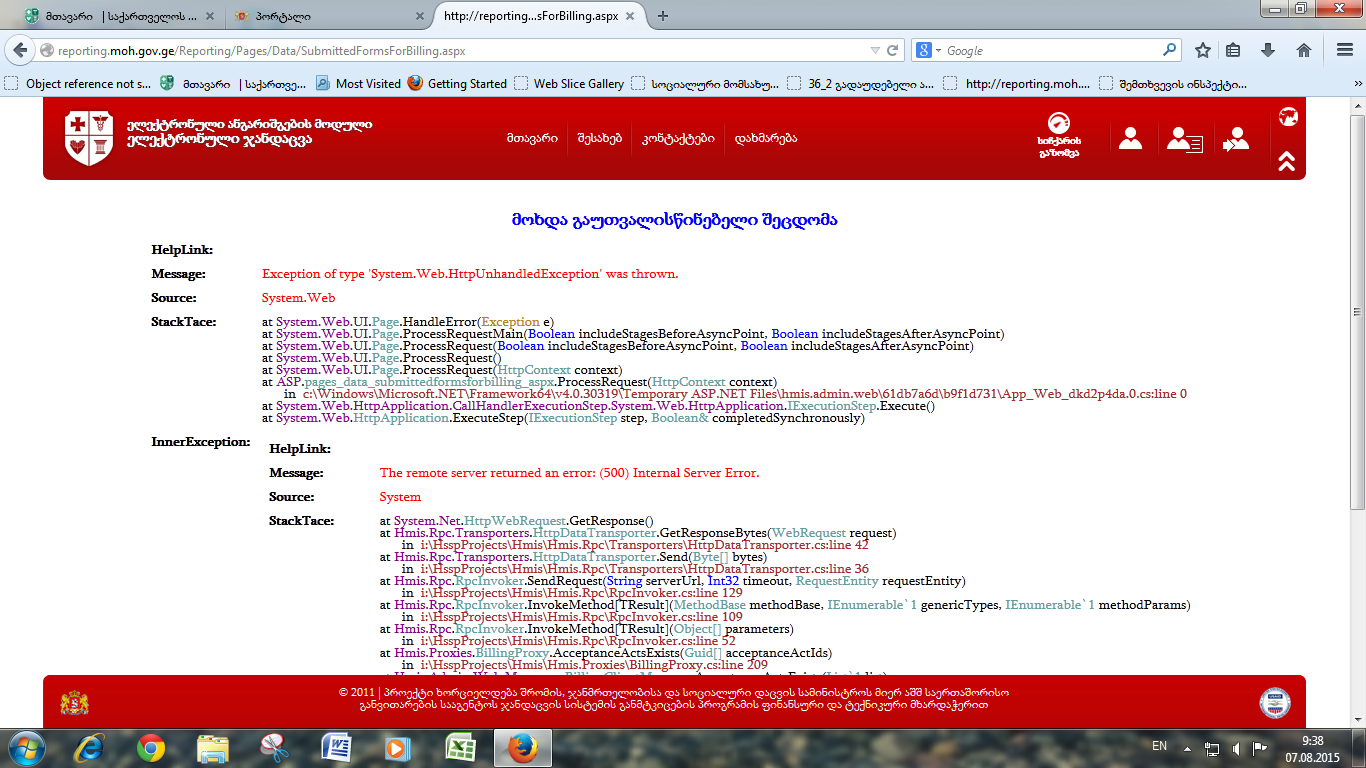
Task: Click the დახმარება help link
Action: [x=765, y=139]
